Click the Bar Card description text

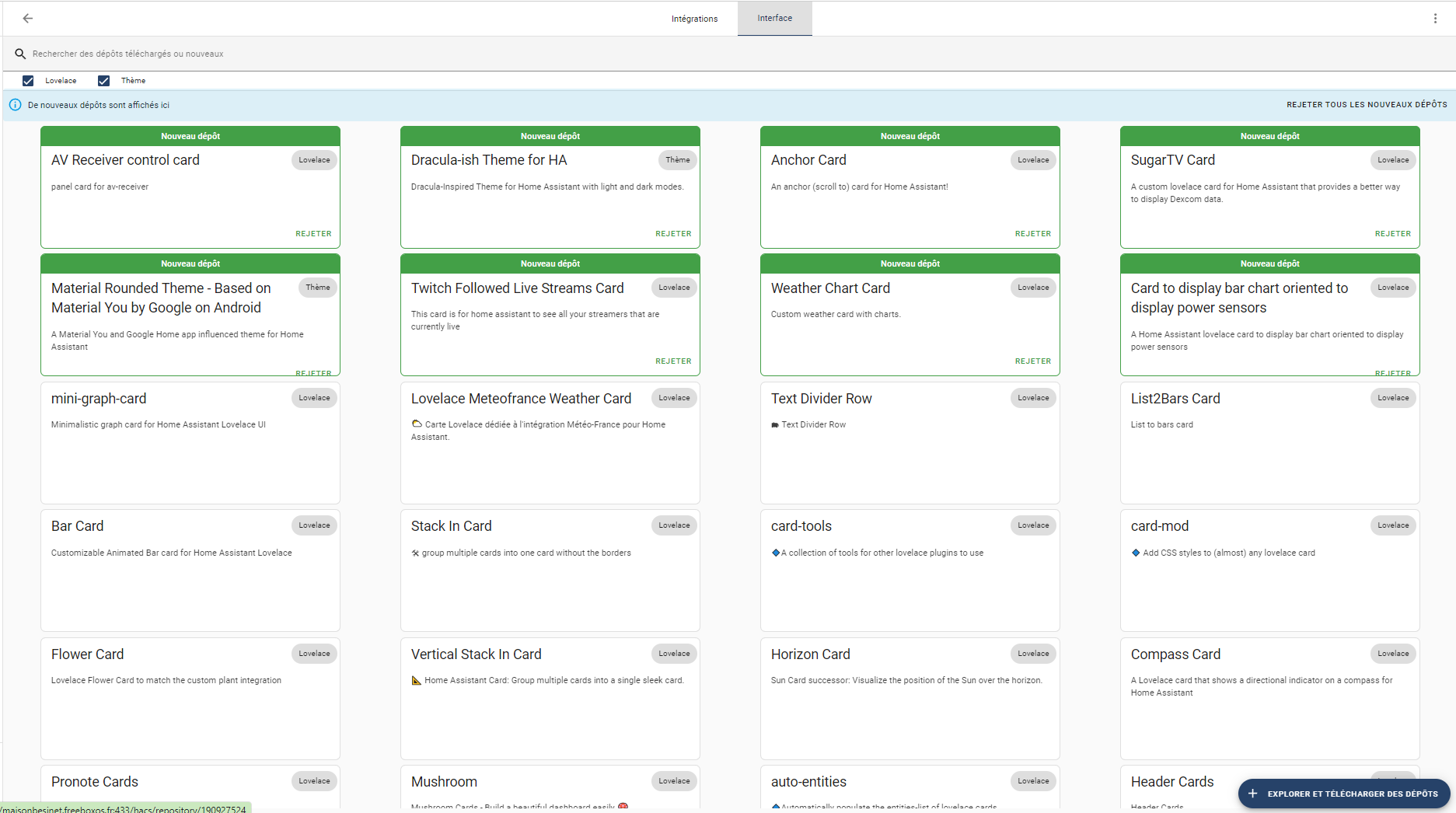(172, 553)
